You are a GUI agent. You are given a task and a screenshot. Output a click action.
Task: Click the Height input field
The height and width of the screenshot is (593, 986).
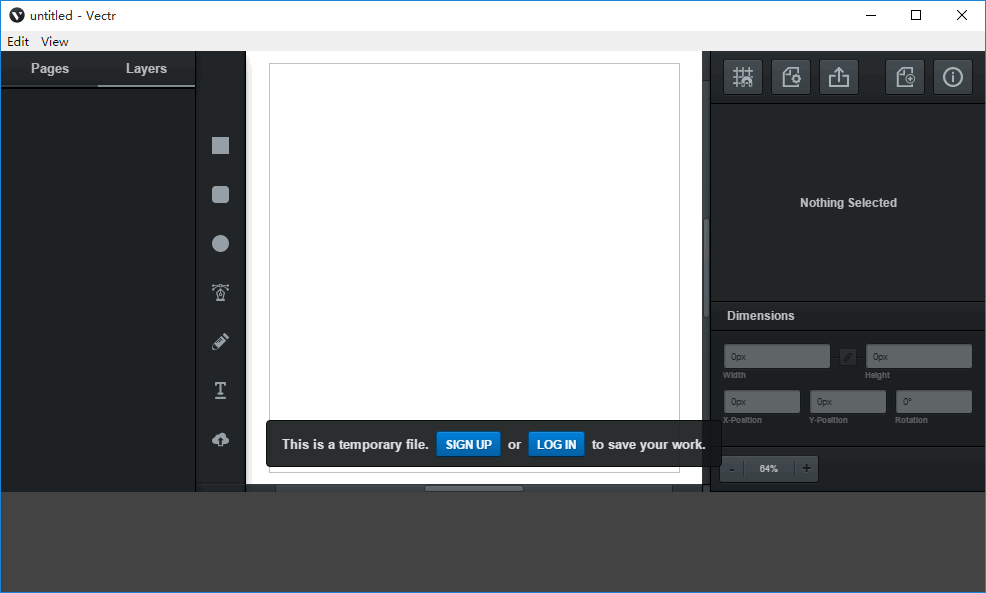pos(919,357)
